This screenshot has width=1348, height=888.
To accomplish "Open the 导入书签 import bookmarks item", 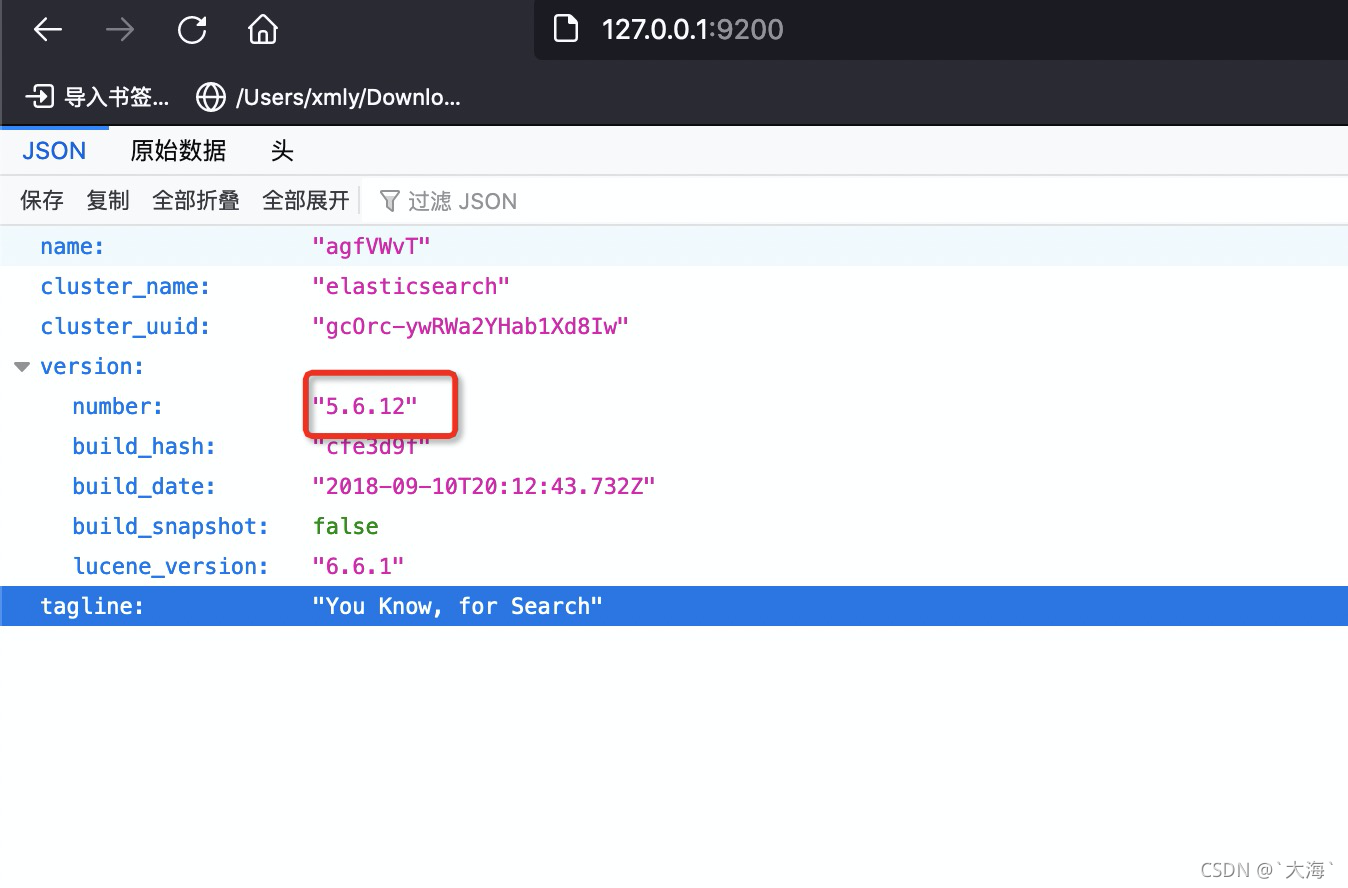I will [x=97, y=97].
